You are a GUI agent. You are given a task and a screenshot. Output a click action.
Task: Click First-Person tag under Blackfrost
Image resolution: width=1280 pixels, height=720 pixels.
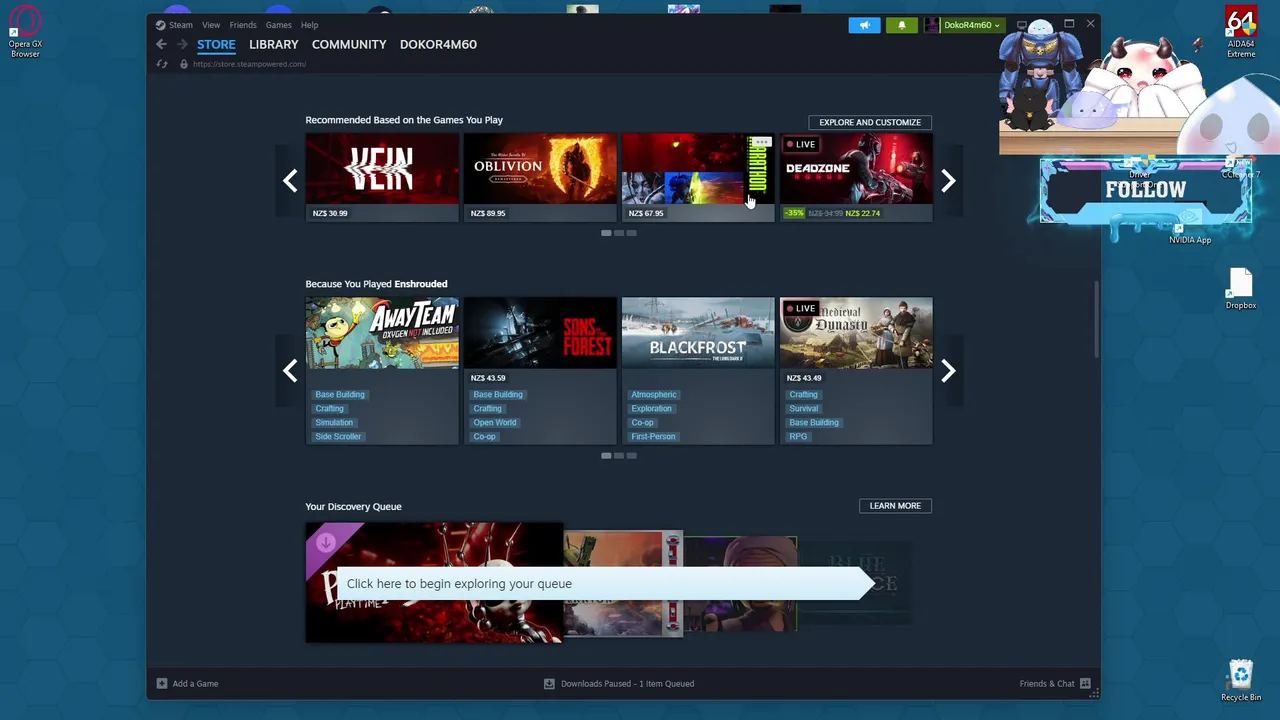coord(653,437)
